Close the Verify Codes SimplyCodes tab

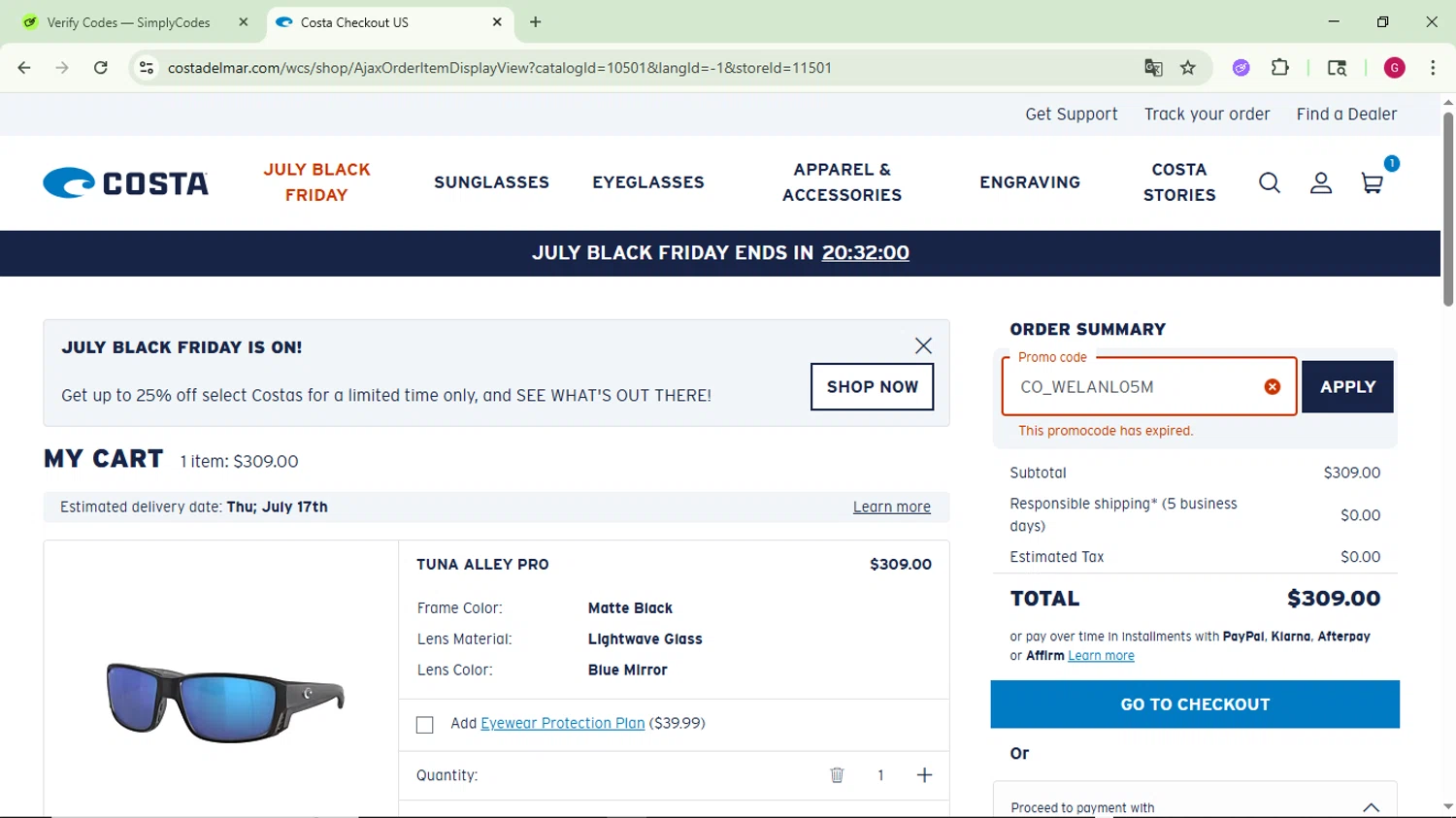point(243,21)
